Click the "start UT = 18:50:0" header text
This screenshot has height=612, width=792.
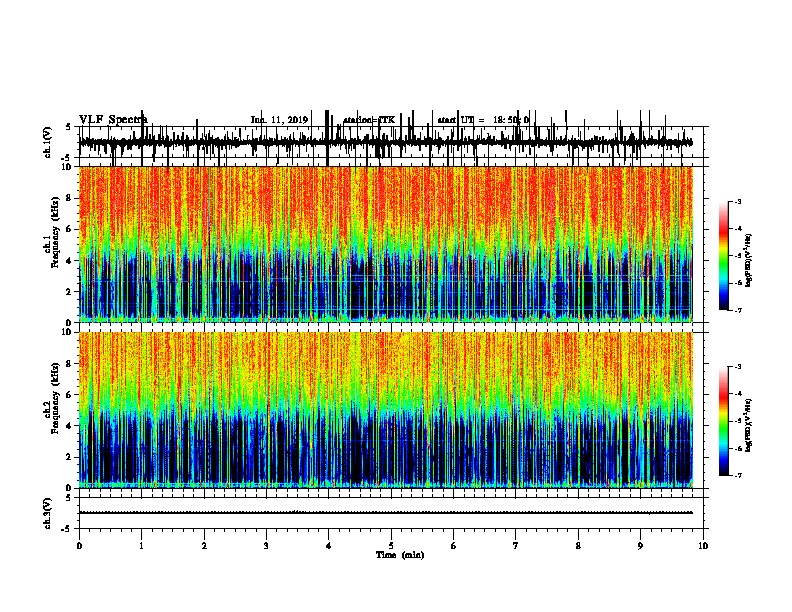(x=483, y=120)
